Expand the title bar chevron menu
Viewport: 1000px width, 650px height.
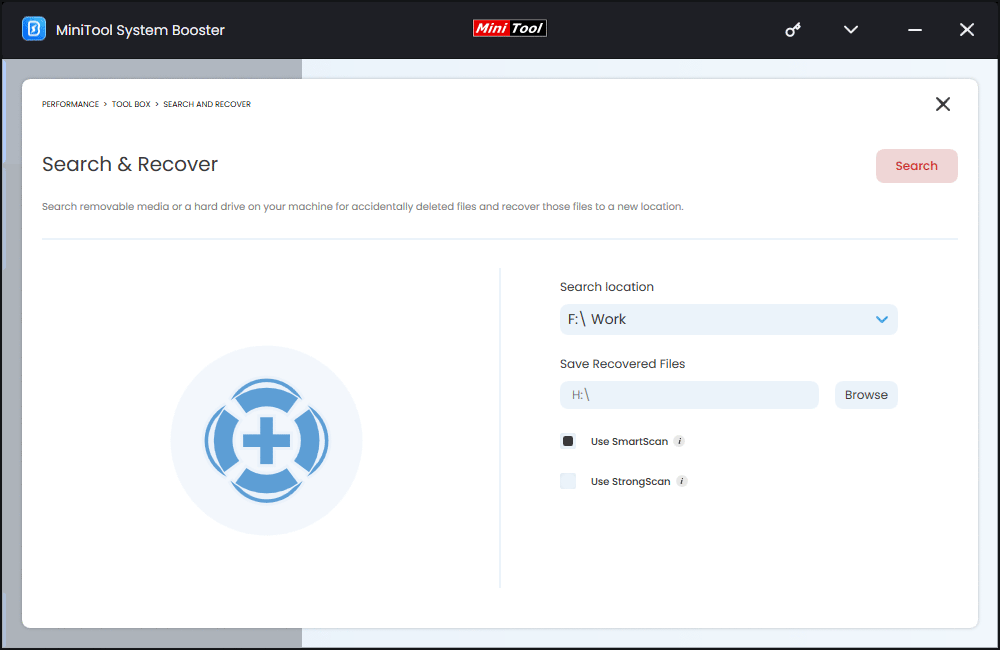851,29
